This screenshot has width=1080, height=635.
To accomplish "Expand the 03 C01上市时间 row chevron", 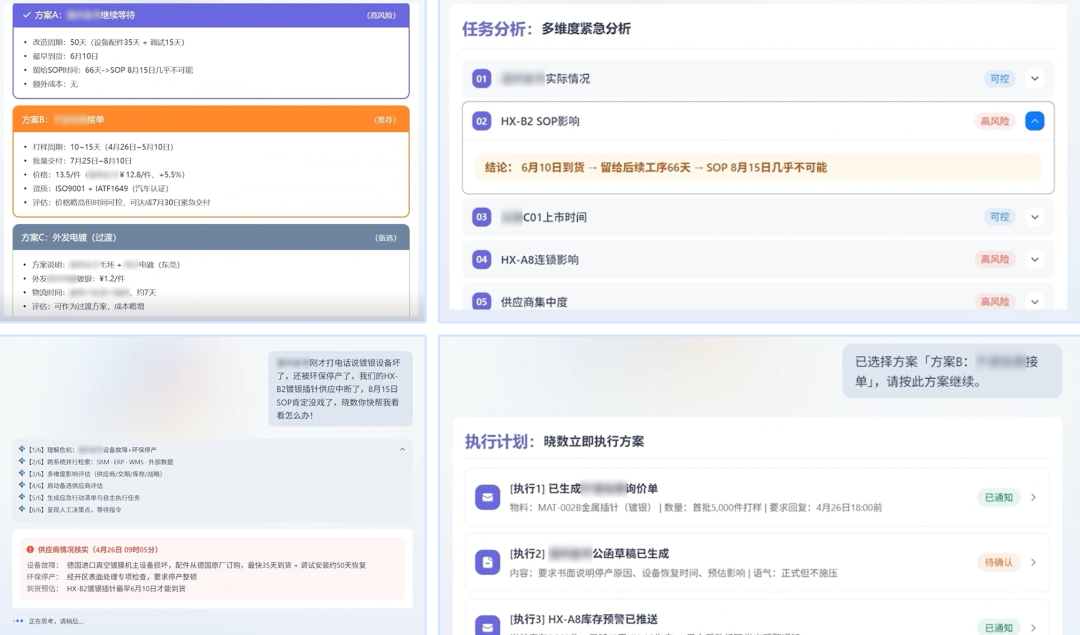I will pos(1035,217).
